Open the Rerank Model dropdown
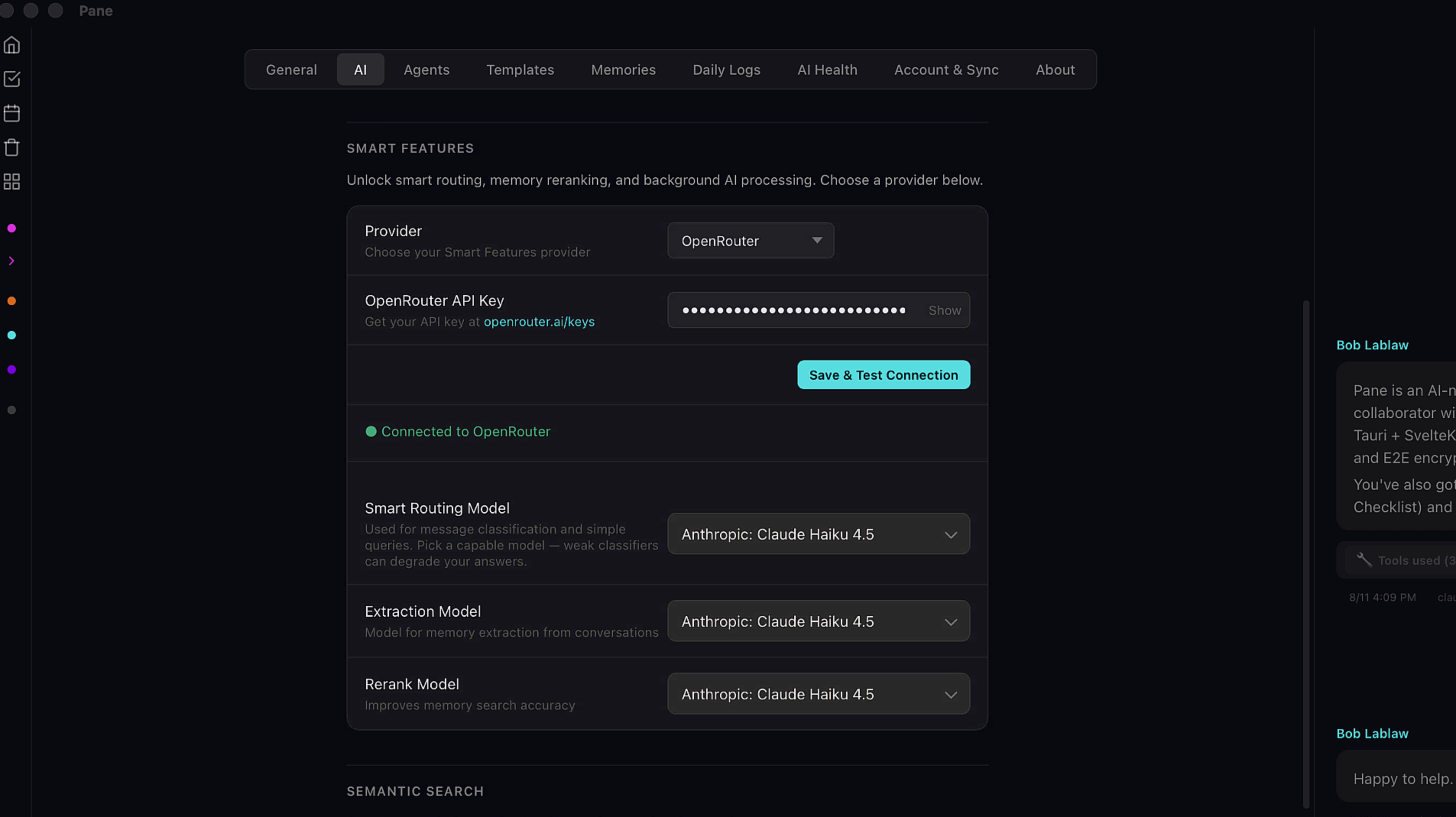Image resolution: width=1456 pixels, height=817 pixels. pos(819,694)
